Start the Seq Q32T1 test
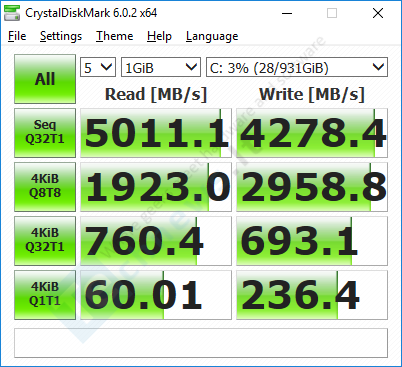402x367 pixels. (x=45, y=133)
